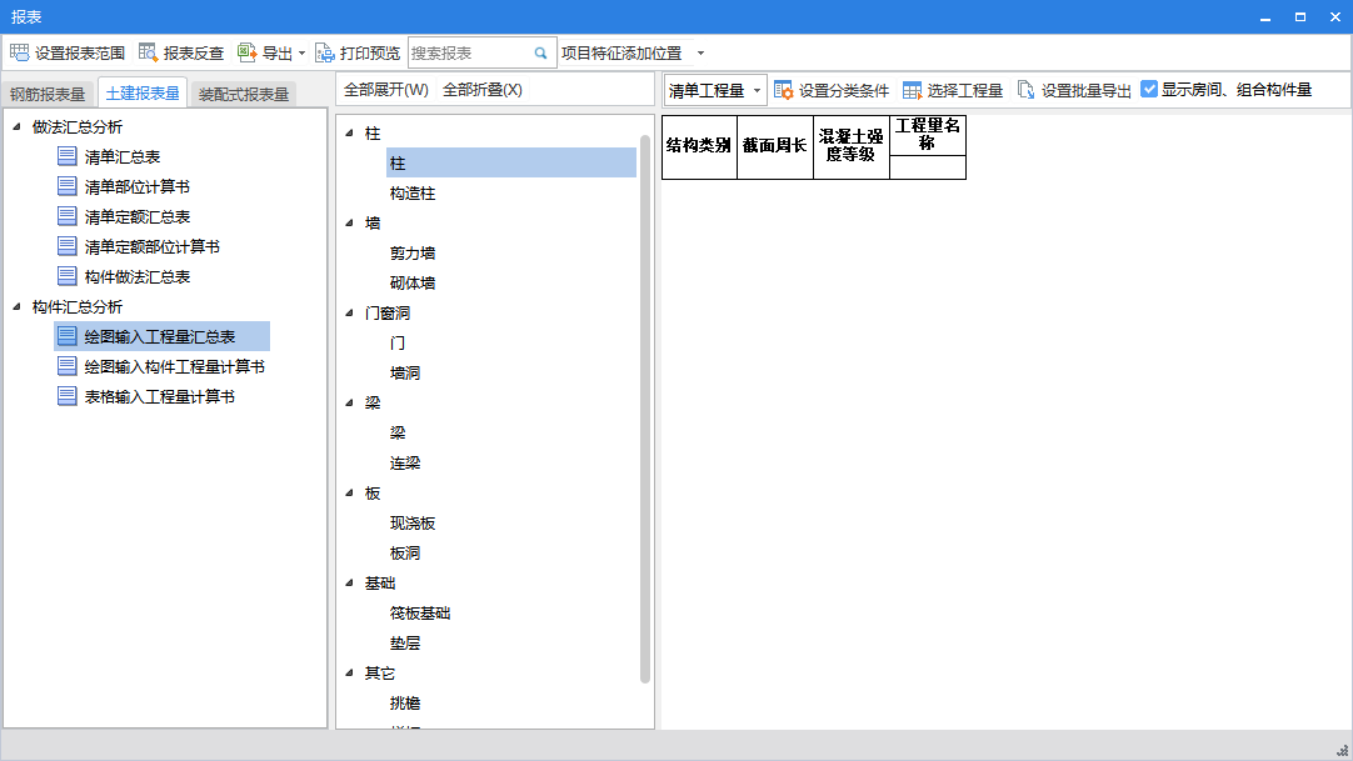The image size is (1353, 761).
Task: Click the magnifier icon in search box
Action: point(541,53)
